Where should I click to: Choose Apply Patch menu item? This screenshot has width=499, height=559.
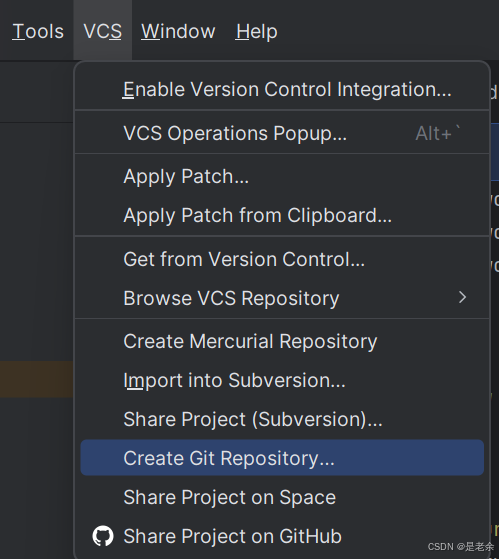click(282, 176)
